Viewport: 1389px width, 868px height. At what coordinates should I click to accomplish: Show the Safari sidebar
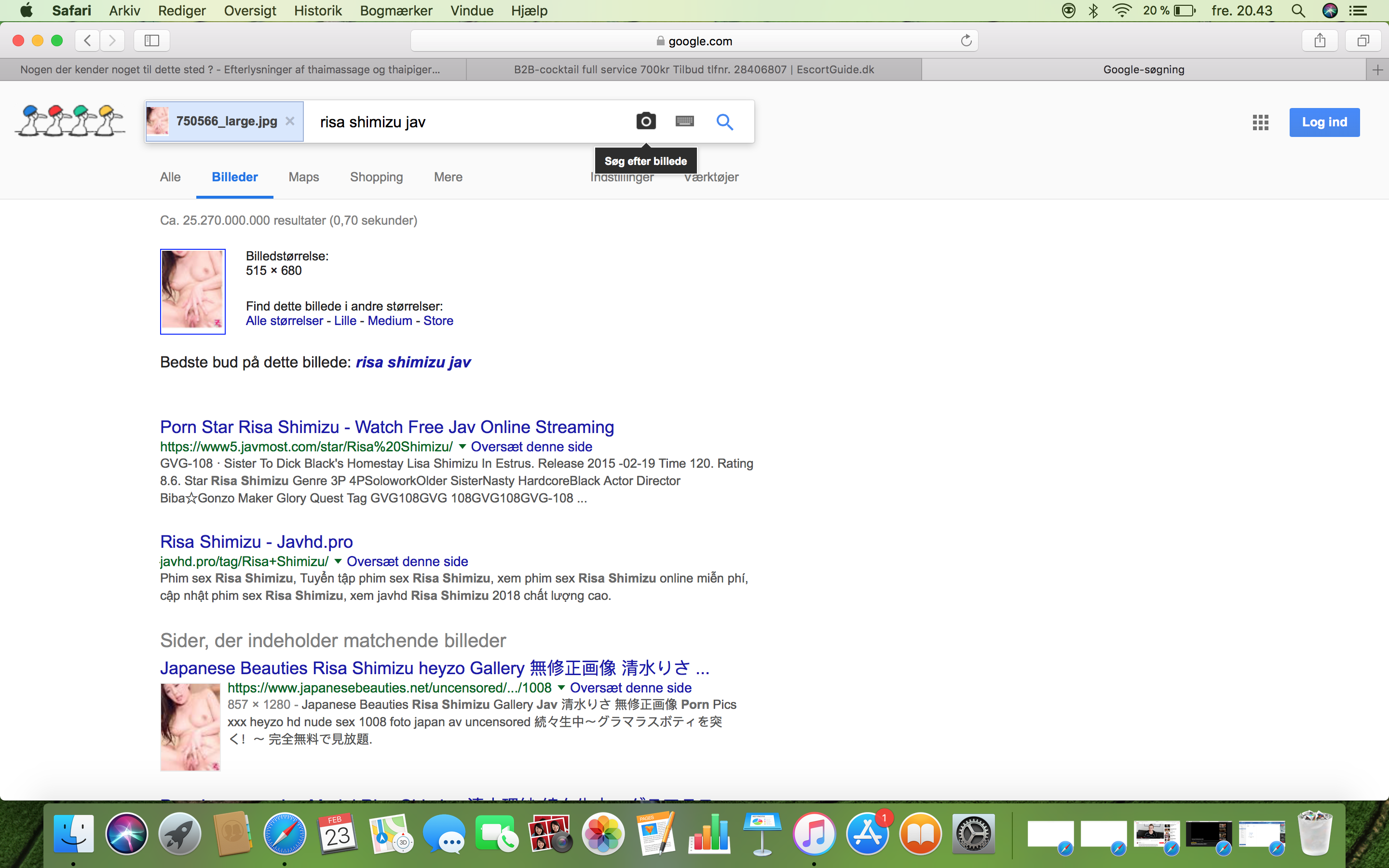tap(151, 40)
